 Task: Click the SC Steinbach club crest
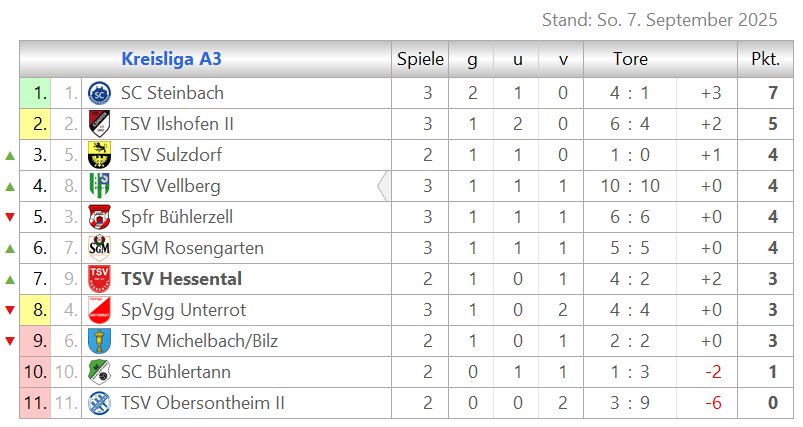coord(99,94)
